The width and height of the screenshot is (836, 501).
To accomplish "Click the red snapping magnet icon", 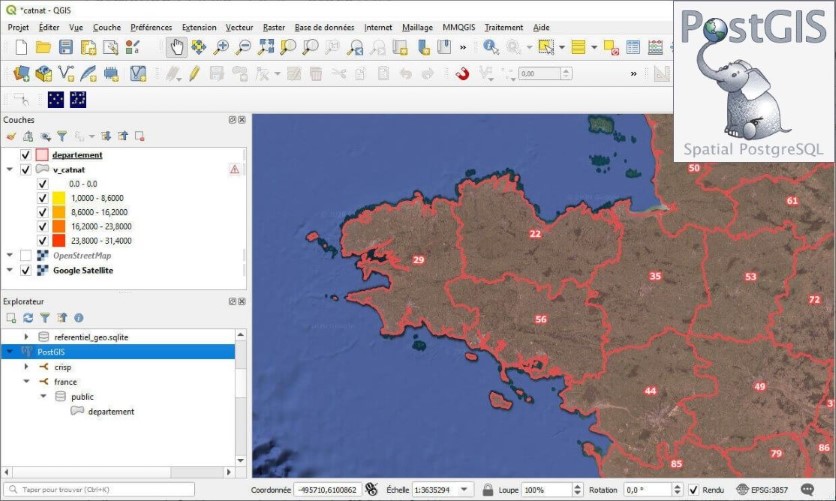I will (x=462, y=73).
